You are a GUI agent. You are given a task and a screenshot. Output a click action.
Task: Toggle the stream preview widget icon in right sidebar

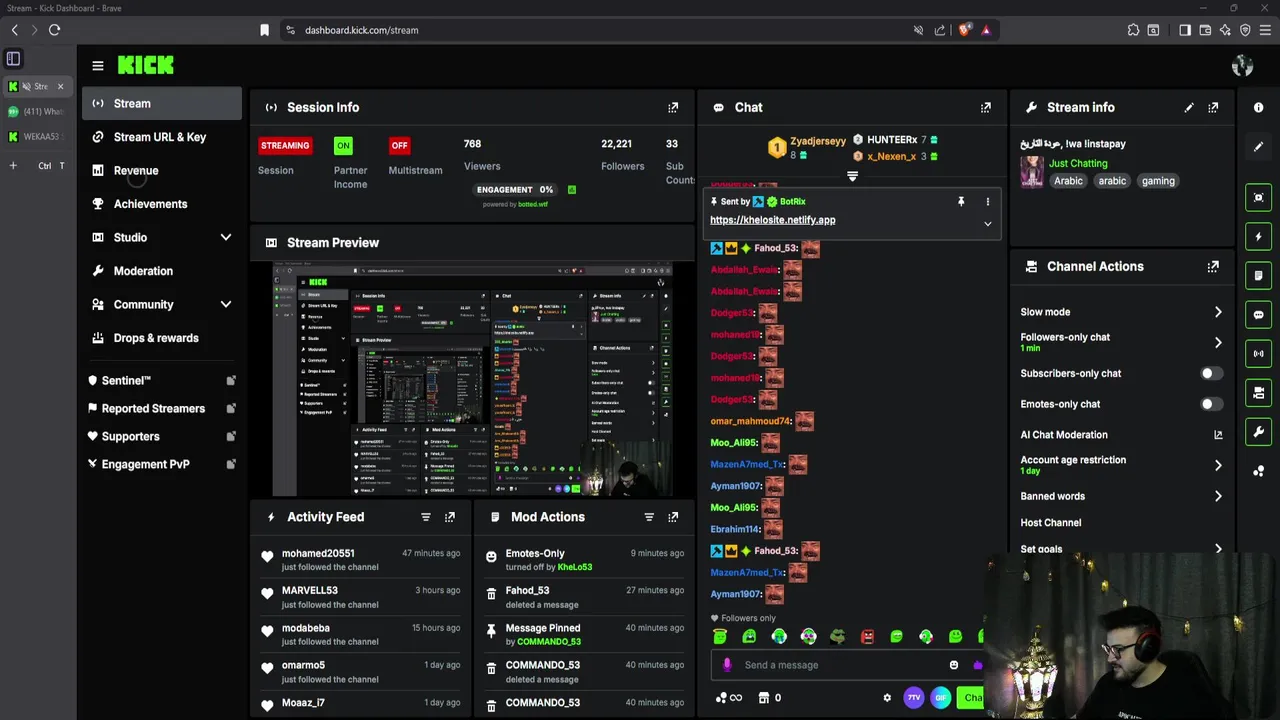coord(1259,197)
